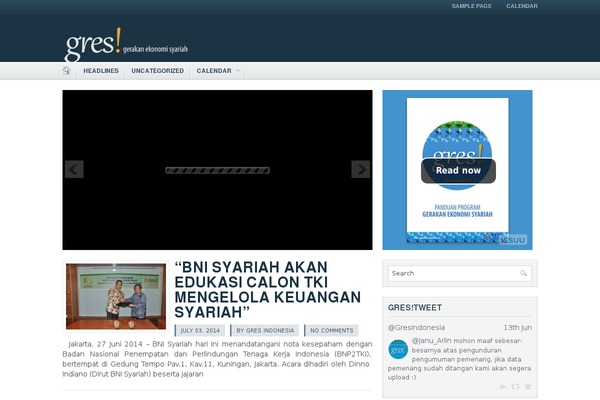Screen dimensions: 600x400
Task: Click the 13th Jun tweet date
Action: [518, 328]
